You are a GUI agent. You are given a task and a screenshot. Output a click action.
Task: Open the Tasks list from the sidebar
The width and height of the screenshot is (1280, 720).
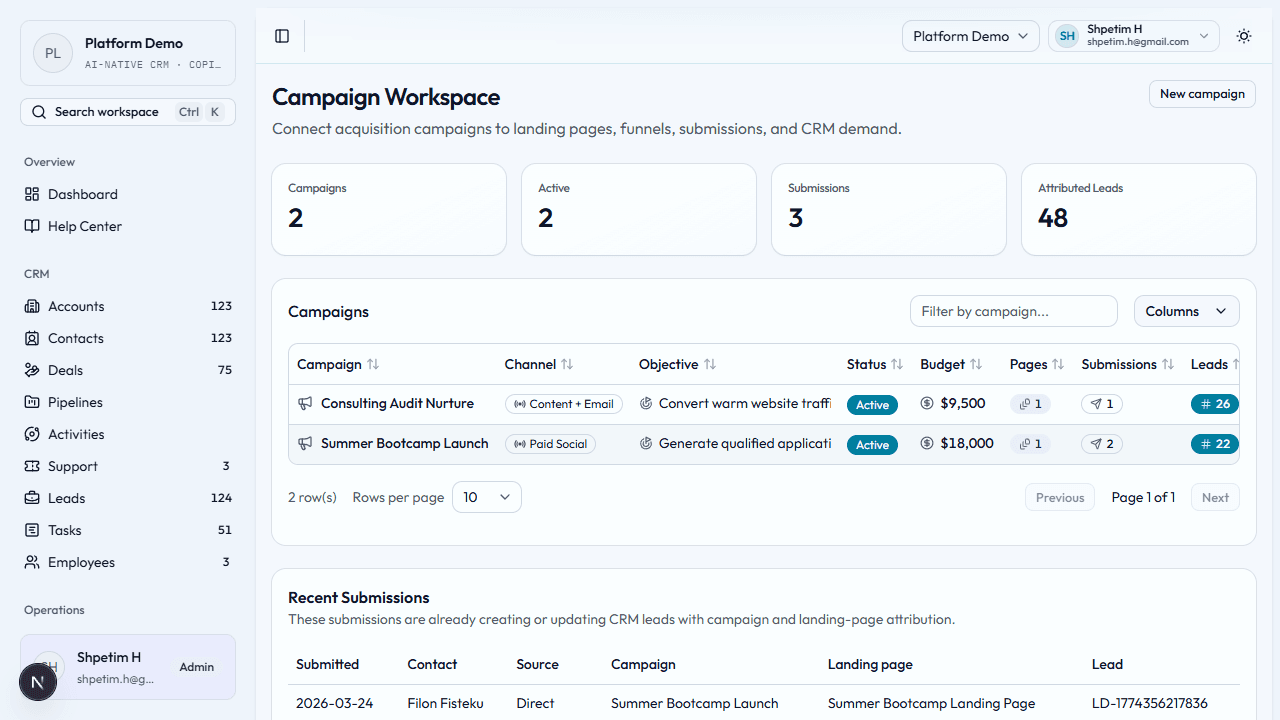(64, 530)
